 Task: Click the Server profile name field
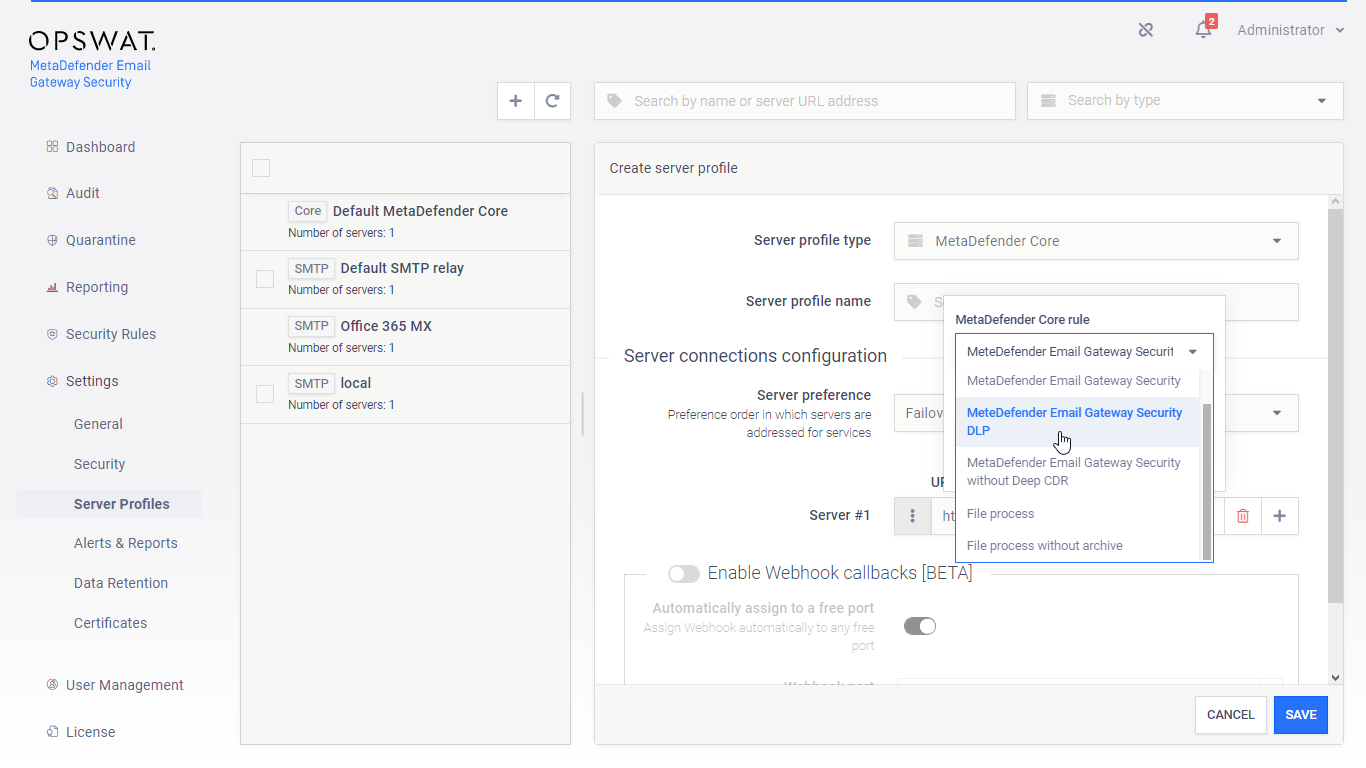pos(1096,302)
